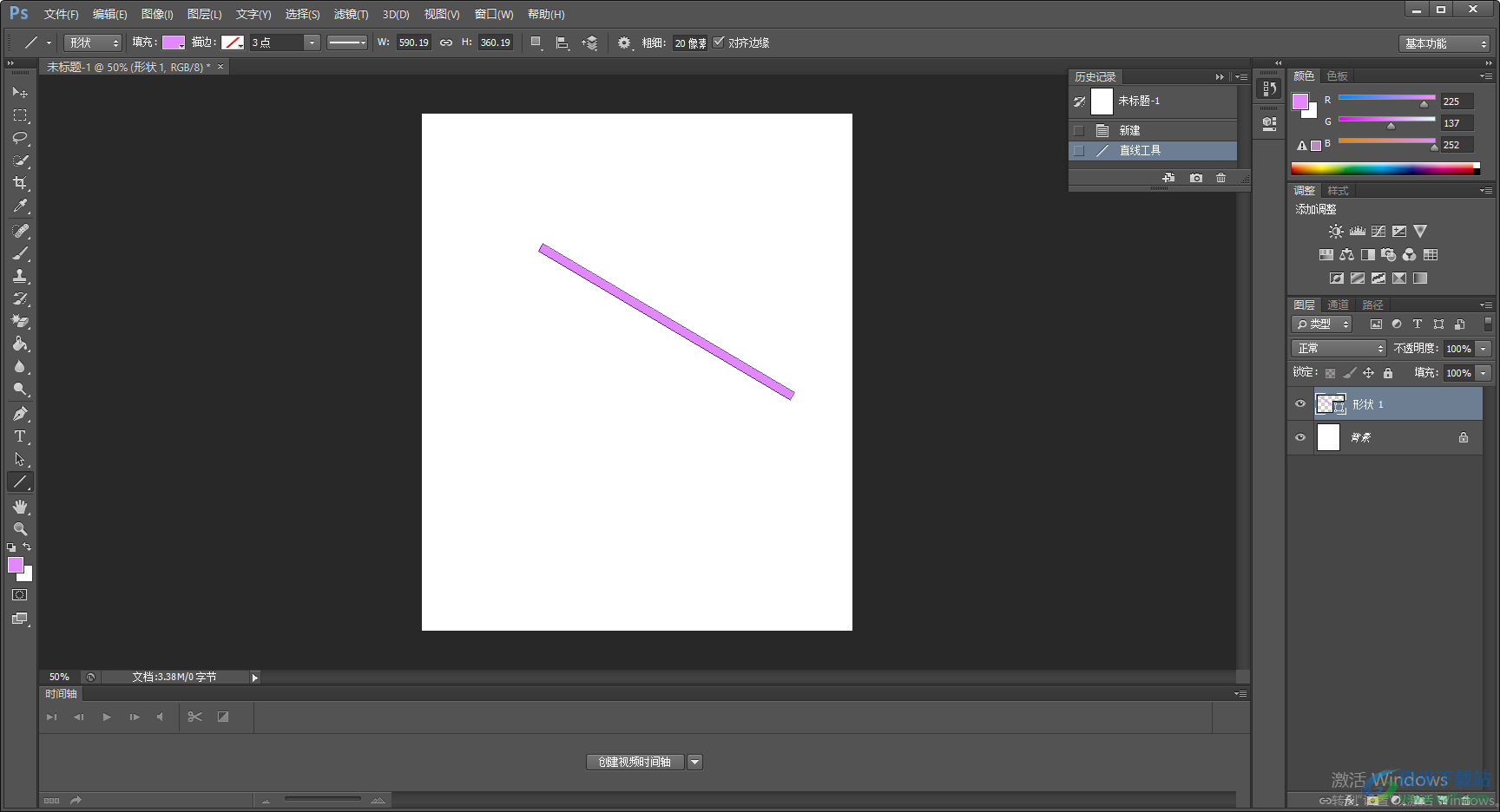This screenshot has width=1500, height=812.
Task: Create new snapshot in History panel
Action: pyautogui.click(x=1196, y=178)
